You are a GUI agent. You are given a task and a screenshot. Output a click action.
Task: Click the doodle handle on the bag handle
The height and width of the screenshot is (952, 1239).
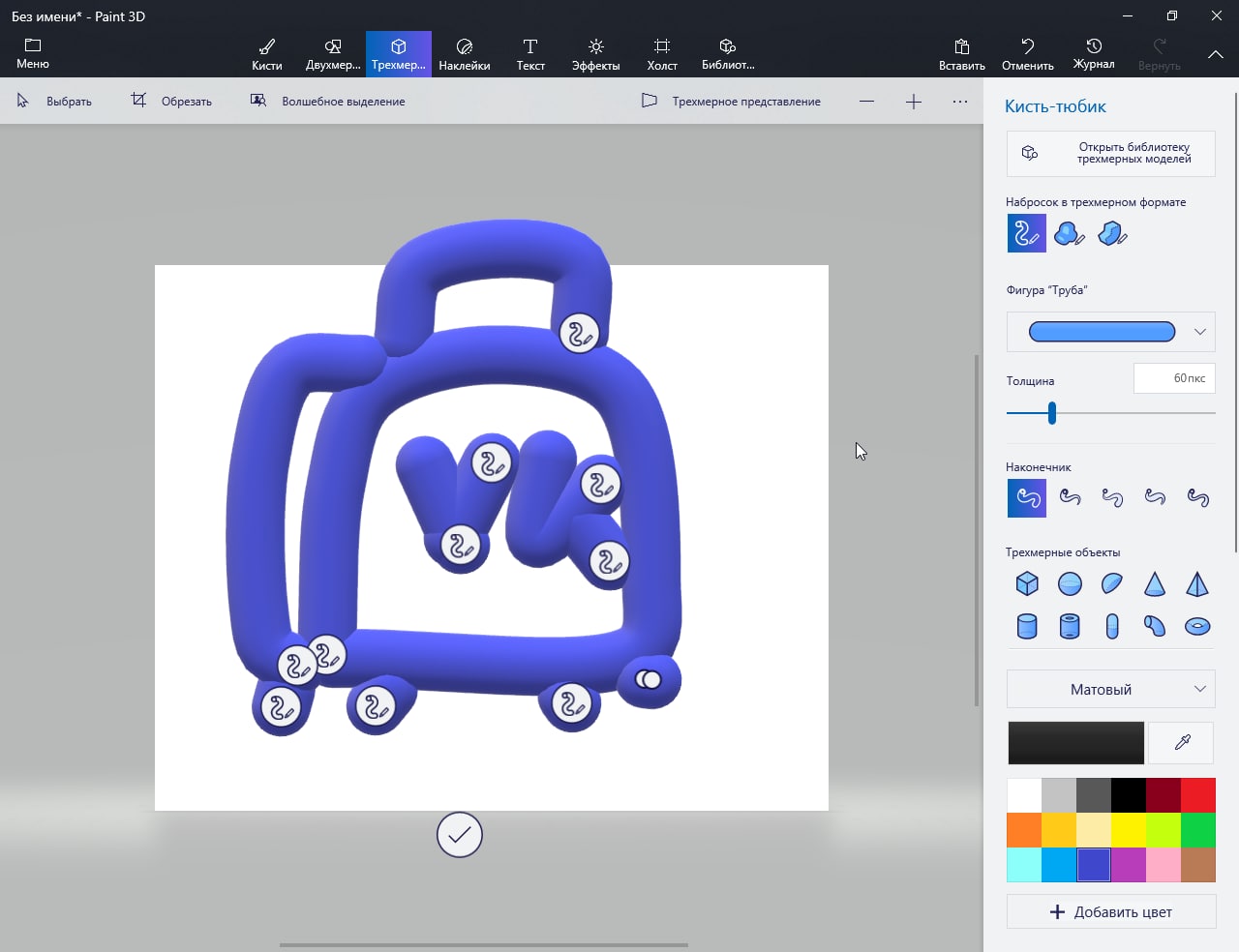580,334
